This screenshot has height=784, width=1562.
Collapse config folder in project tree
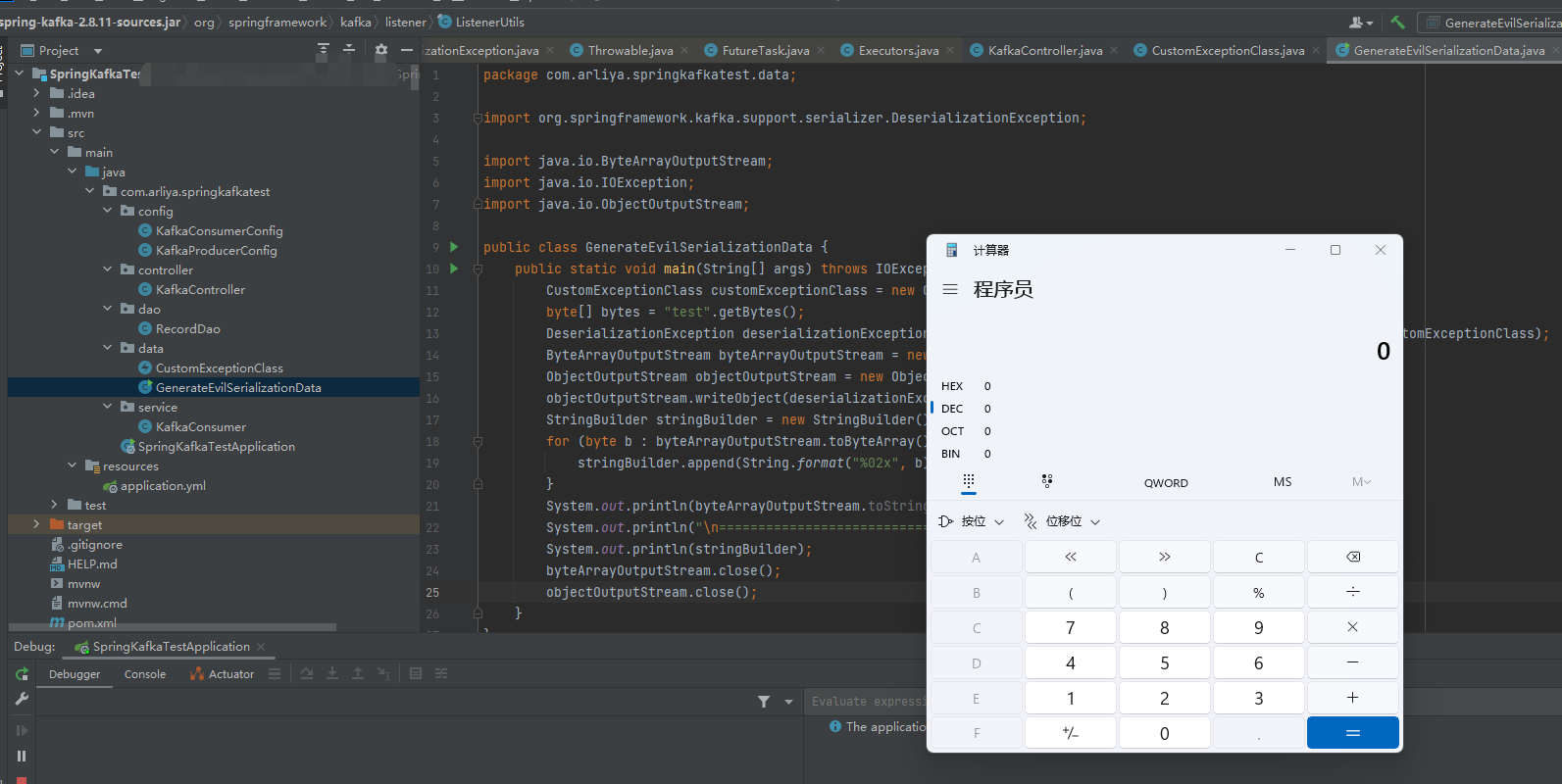108,211
